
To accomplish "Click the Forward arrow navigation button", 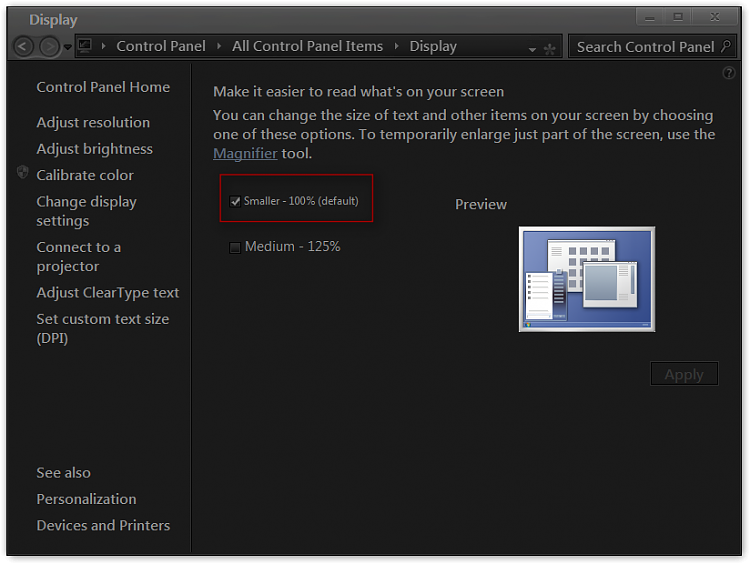I will click(49, 47).
